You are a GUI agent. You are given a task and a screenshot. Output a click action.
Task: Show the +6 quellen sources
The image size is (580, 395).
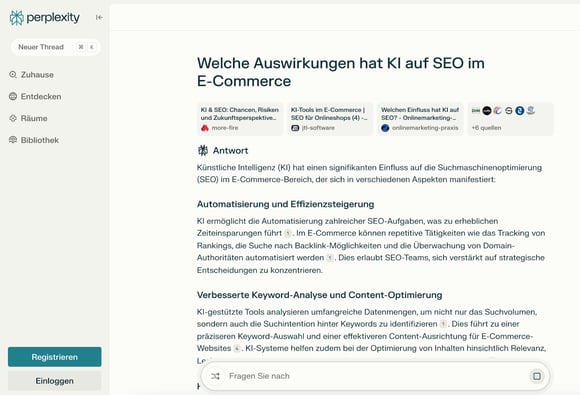511,119
